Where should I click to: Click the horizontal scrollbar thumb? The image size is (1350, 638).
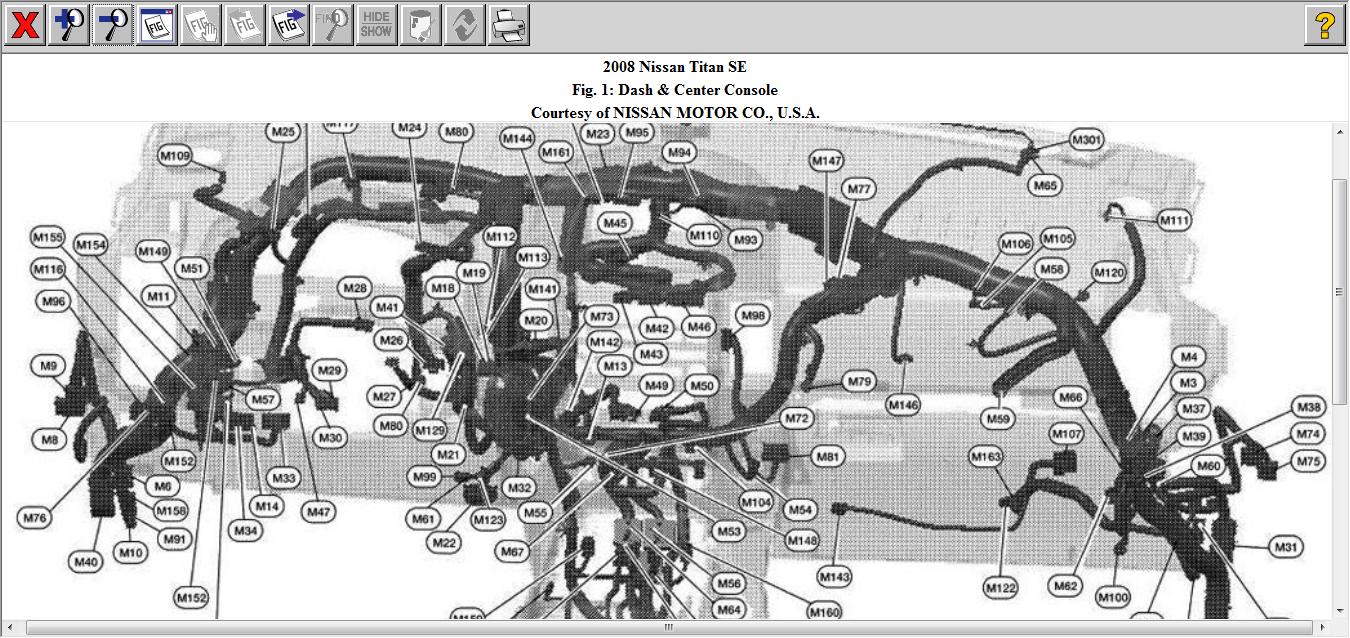pos(669,628)
